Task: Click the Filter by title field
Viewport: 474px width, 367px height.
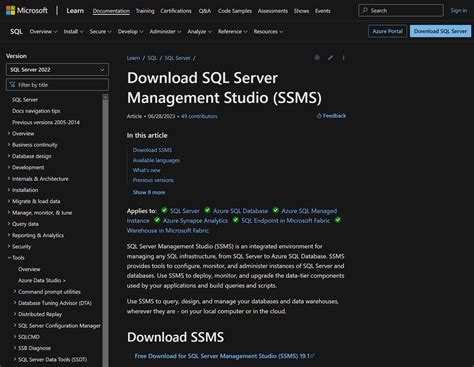Action: pos(57,85)
